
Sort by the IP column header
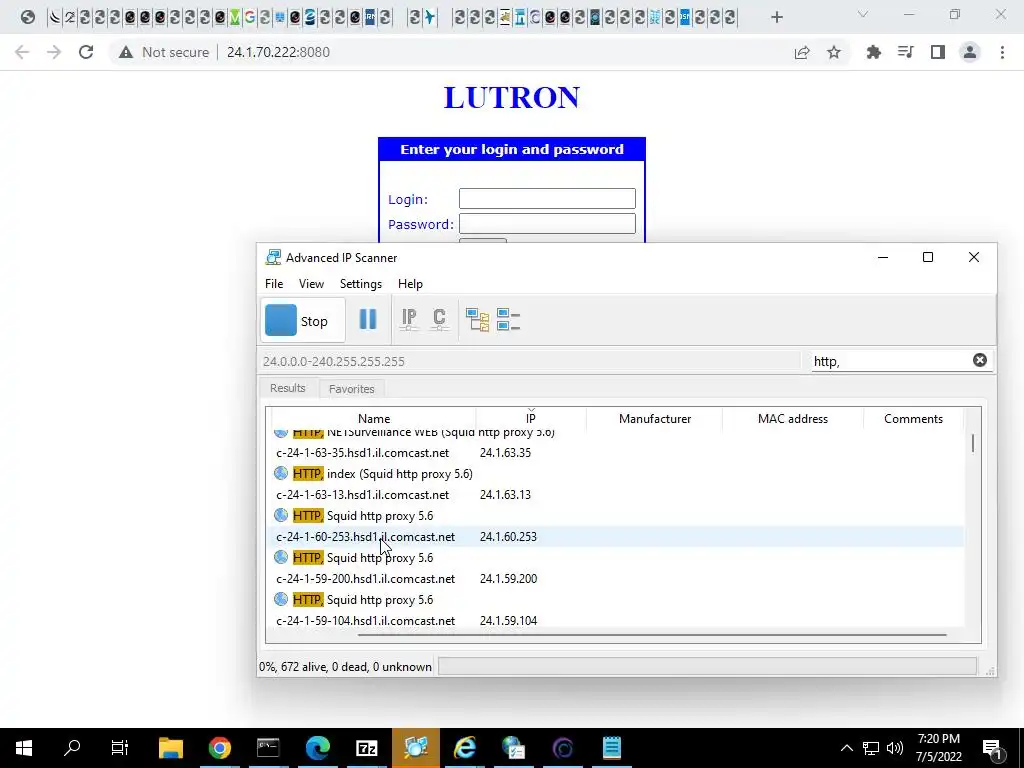pyautogui.click(x=530, y=419)
